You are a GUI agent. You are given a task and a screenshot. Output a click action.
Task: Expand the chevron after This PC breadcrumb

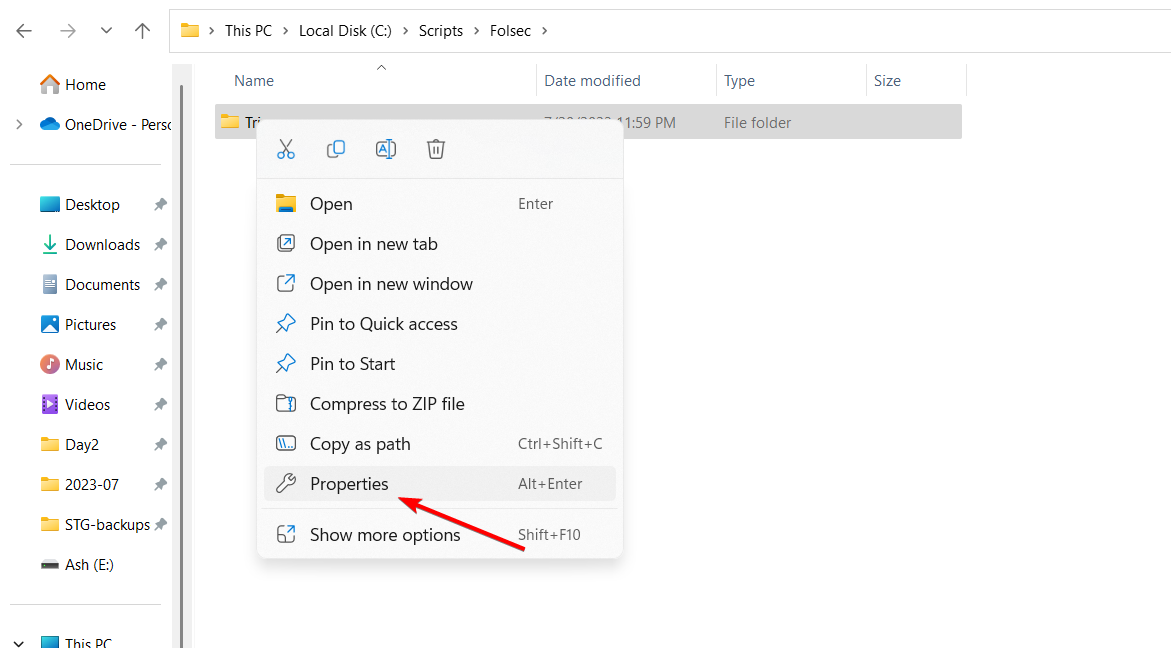click(285, 31)
